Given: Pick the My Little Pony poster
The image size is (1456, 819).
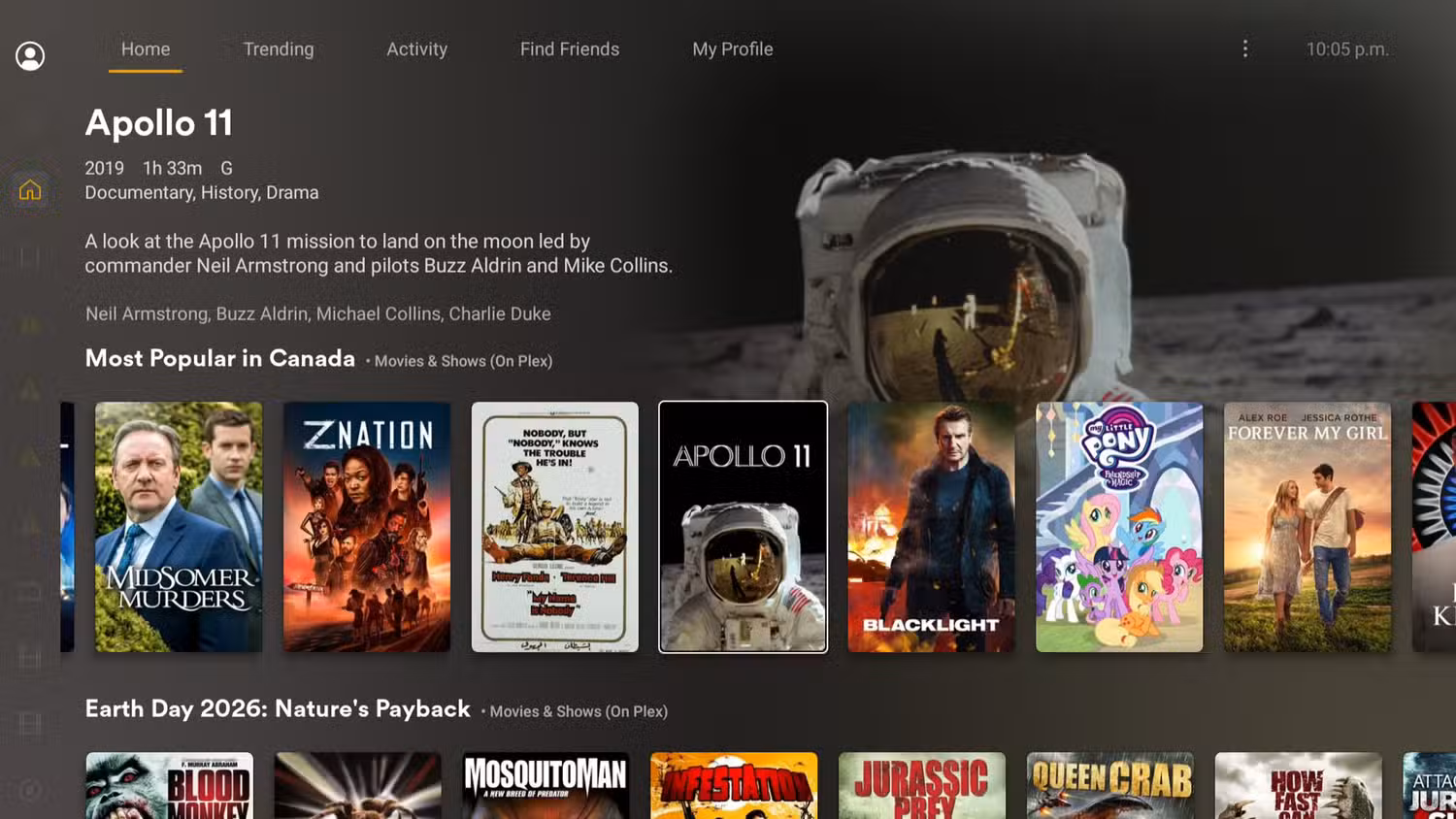Looking at the screenshot, I should click(1119, 527).
